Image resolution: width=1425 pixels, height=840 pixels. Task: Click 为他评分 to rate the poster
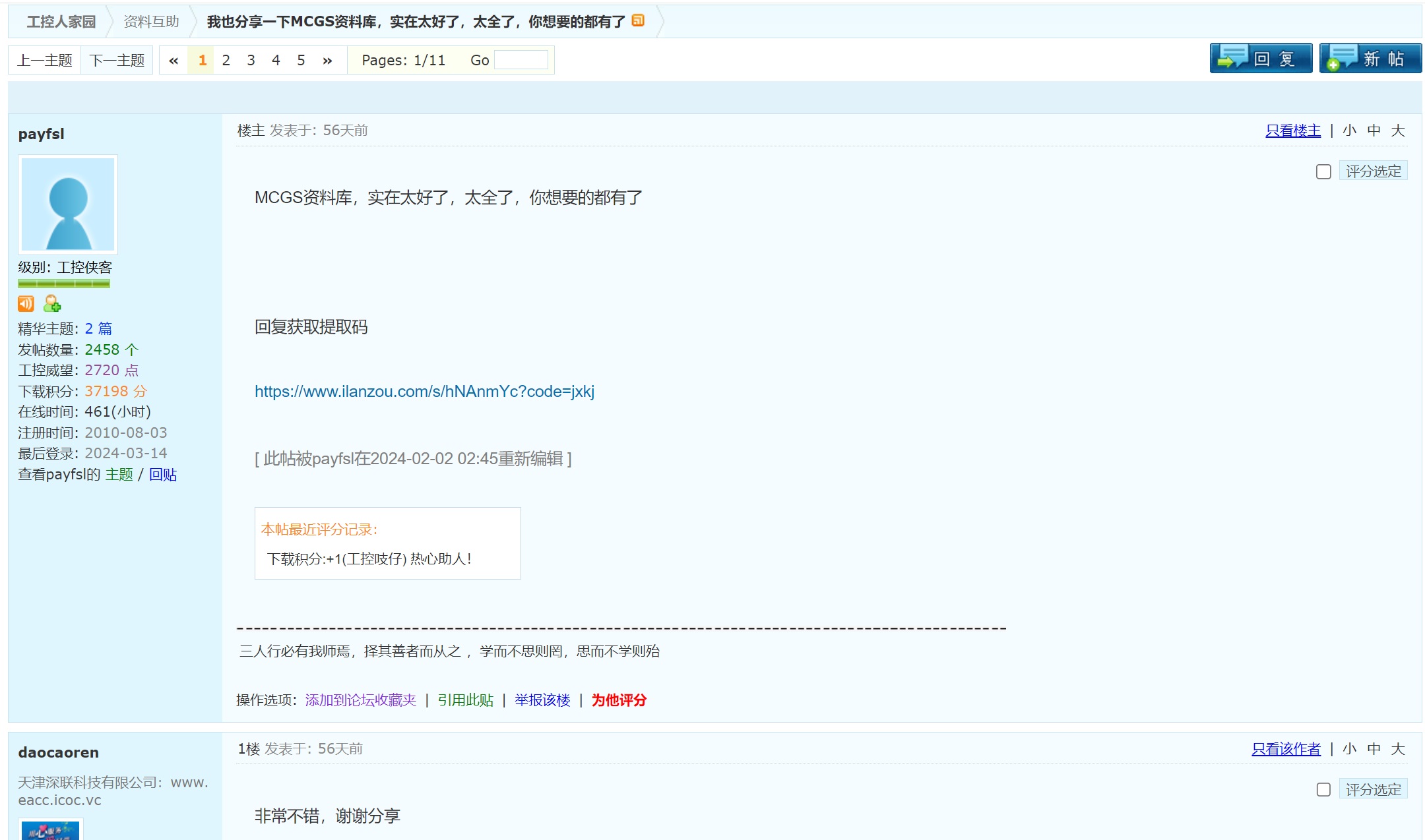[x=618, y=700]
